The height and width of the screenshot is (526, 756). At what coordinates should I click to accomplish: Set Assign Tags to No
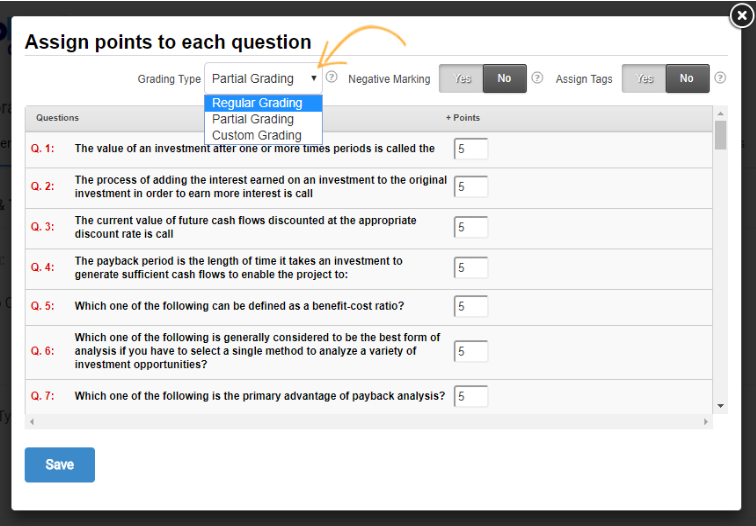coord(687,79)
